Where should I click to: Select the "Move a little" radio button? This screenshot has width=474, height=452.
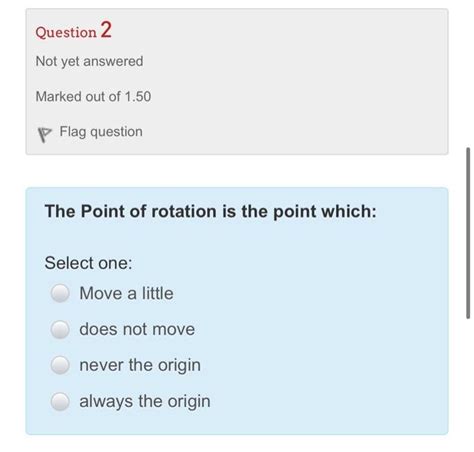(60, 293)
